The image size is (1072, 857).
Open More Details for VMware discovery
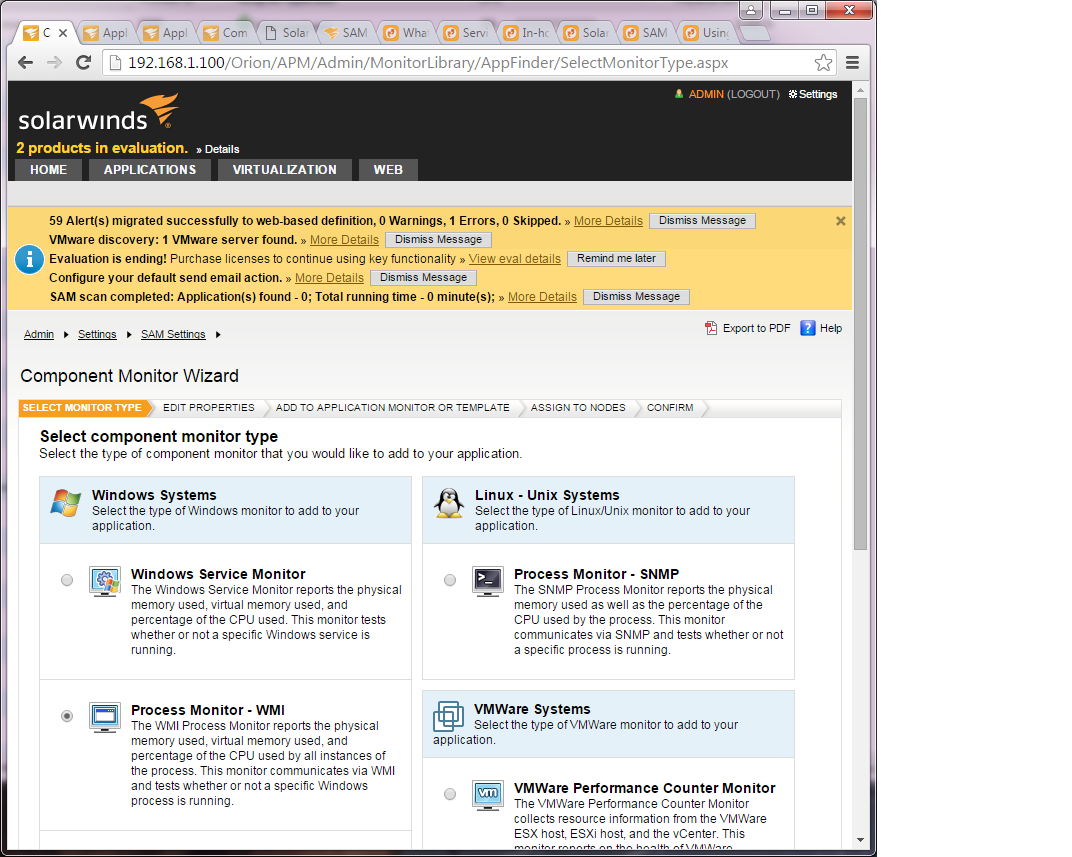point(344,240)
